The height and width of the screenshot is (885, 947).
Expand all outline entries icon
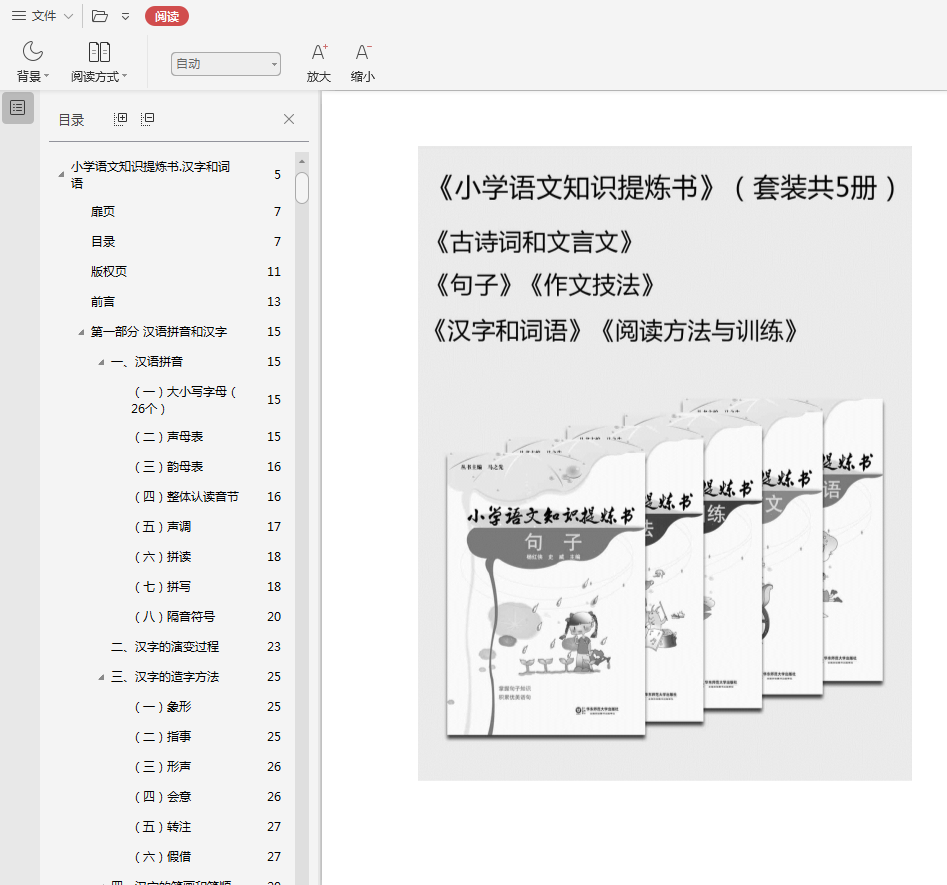click(x=120, y=119)
